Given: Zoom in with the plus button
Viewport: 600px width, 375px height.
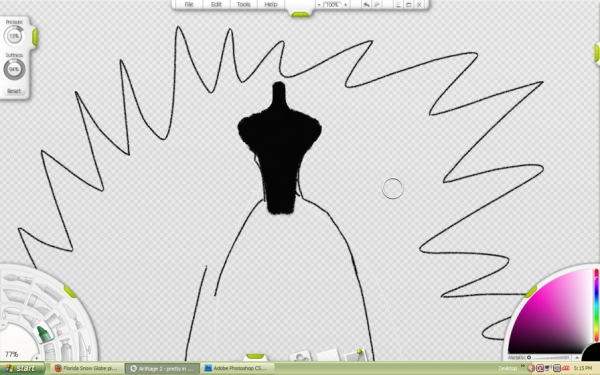Looking at the screenshot, I should pyautogui.click(x=346, y=5).
